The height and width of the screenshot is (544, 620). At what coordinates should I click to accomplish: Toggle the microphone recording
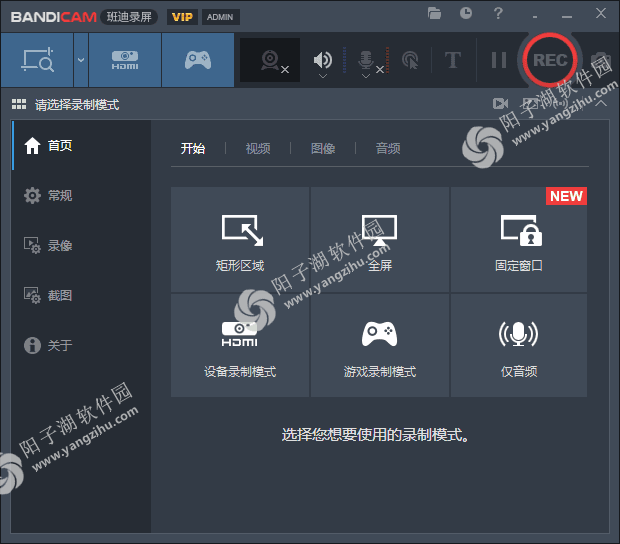366,59
